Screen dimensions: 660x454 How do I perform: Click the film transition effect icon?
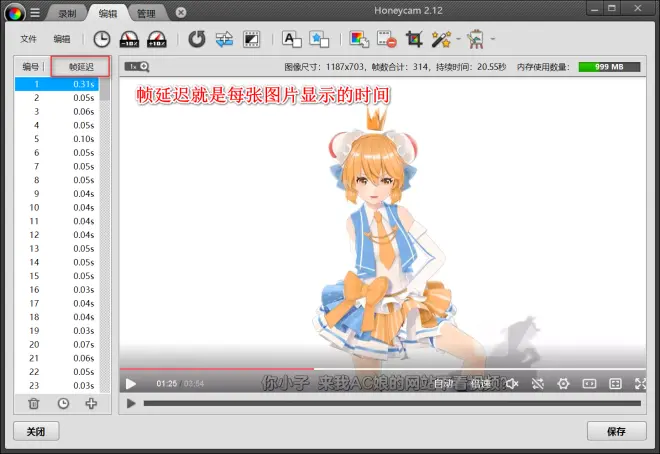[x=251, y=39]
